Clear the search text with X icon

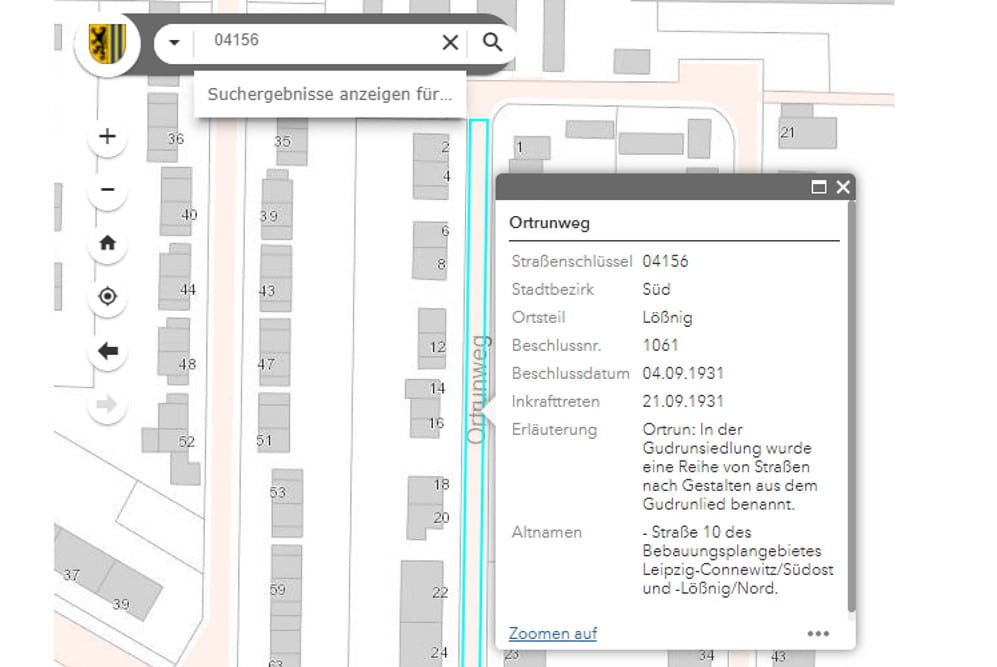click(450, 42)
